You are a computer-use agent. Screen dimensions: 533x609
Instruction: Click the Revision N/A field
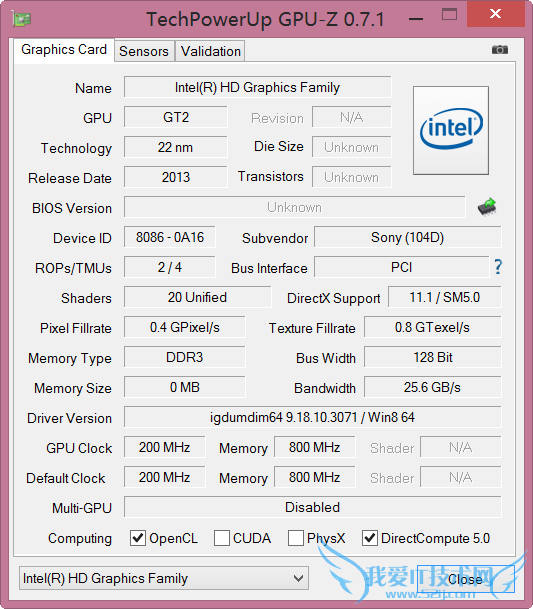coord(352,117)
